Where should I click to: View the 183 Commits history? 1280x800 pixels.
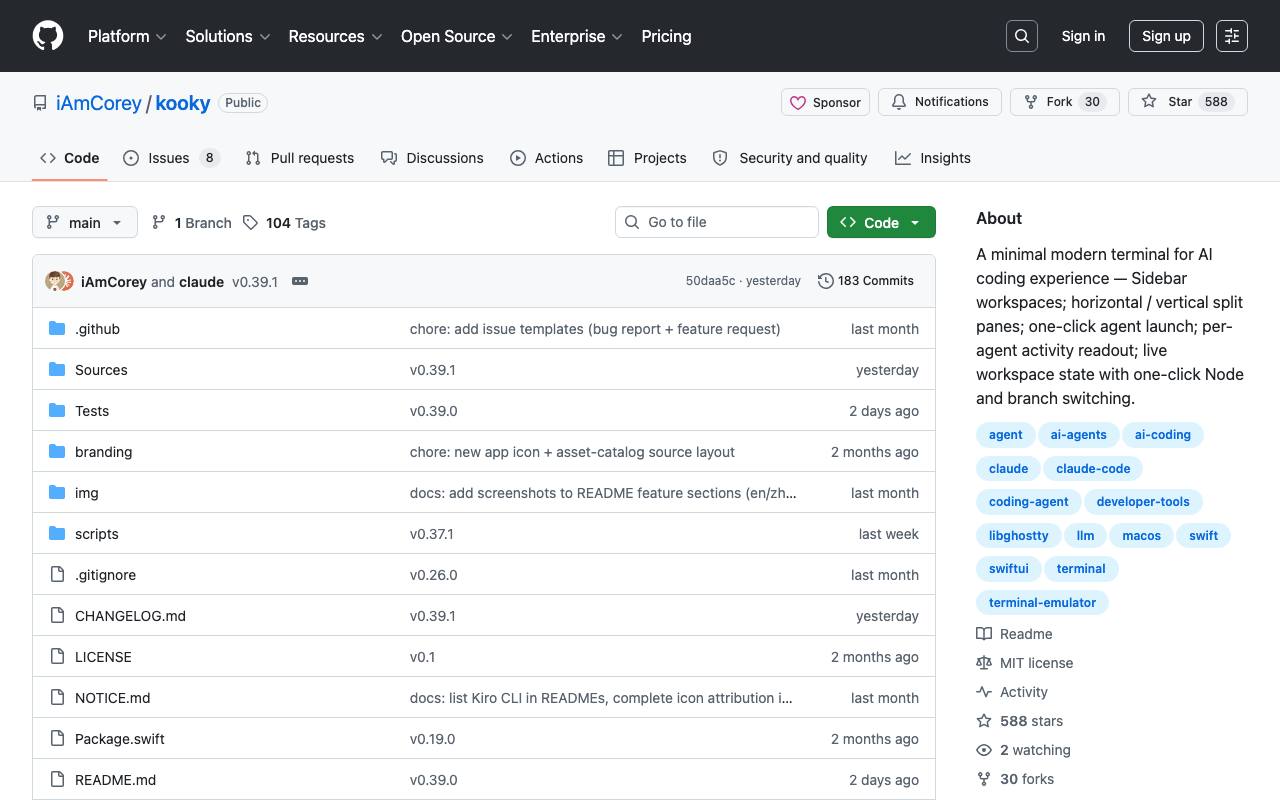tap(866, 281)
